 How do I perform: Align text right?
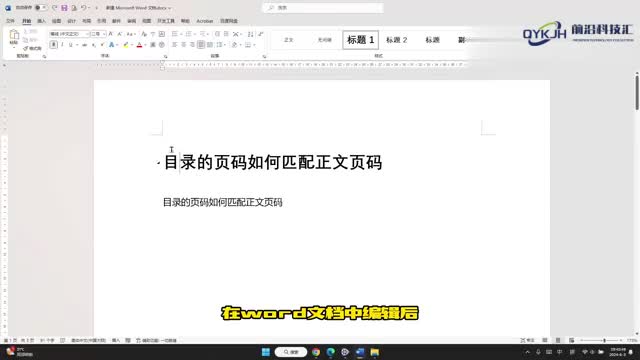coord(192,45)
